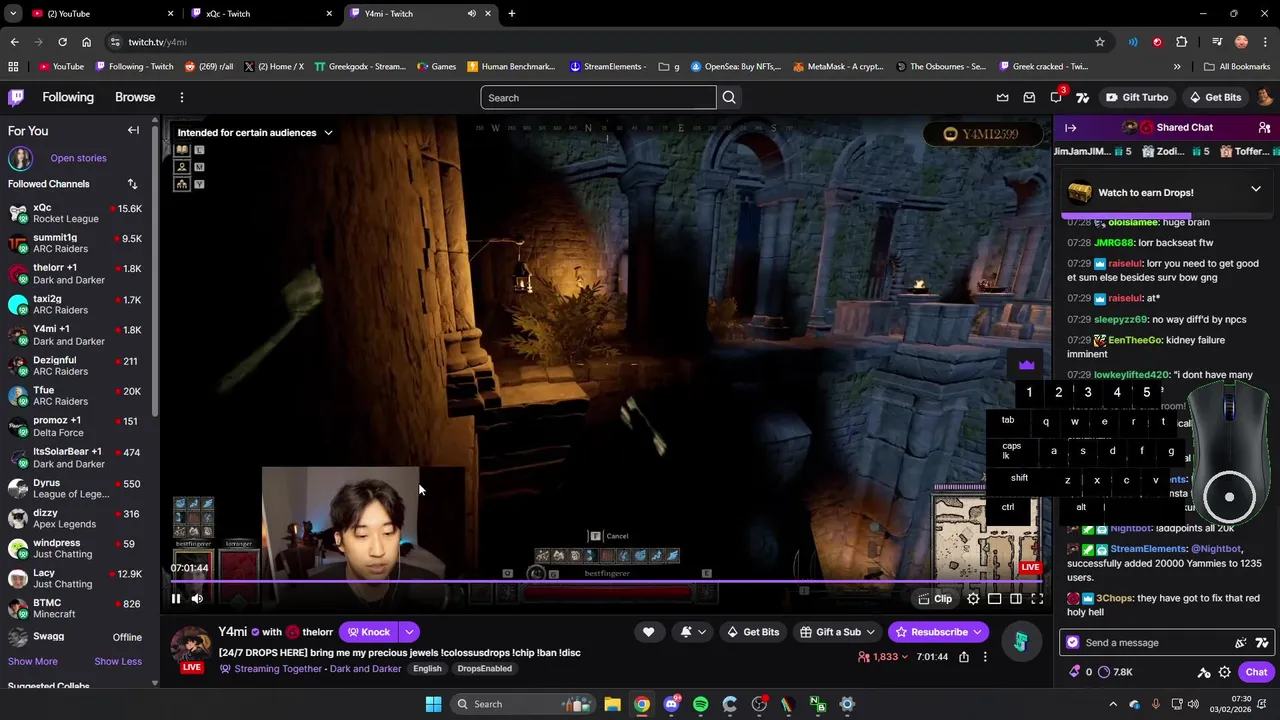Pause the stream playback
1280x720 pixels.
pyautogui.click(x=176, y=599)
